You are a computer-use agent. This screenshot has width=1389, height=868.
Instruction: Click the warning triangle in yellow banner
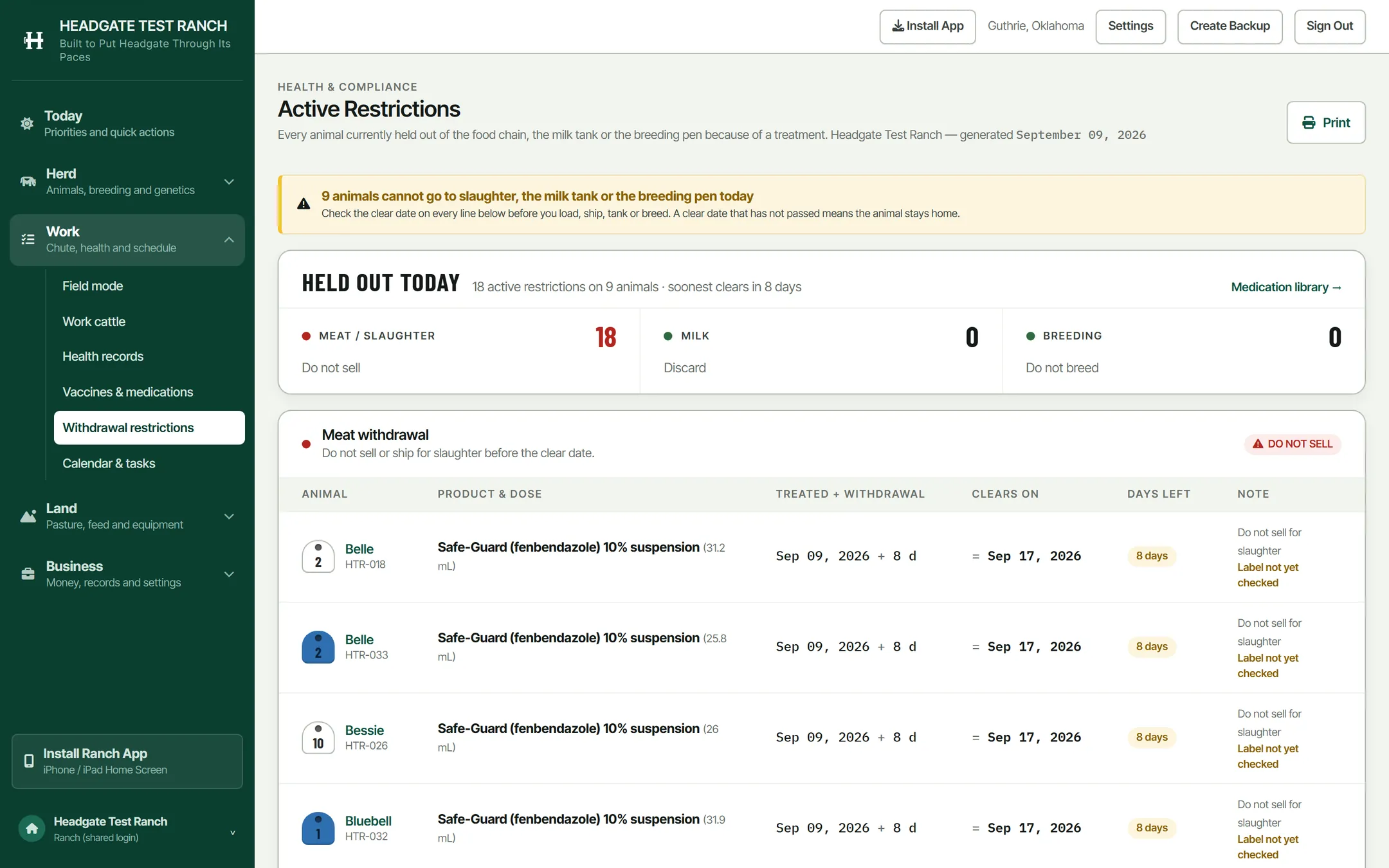point(304,204)
